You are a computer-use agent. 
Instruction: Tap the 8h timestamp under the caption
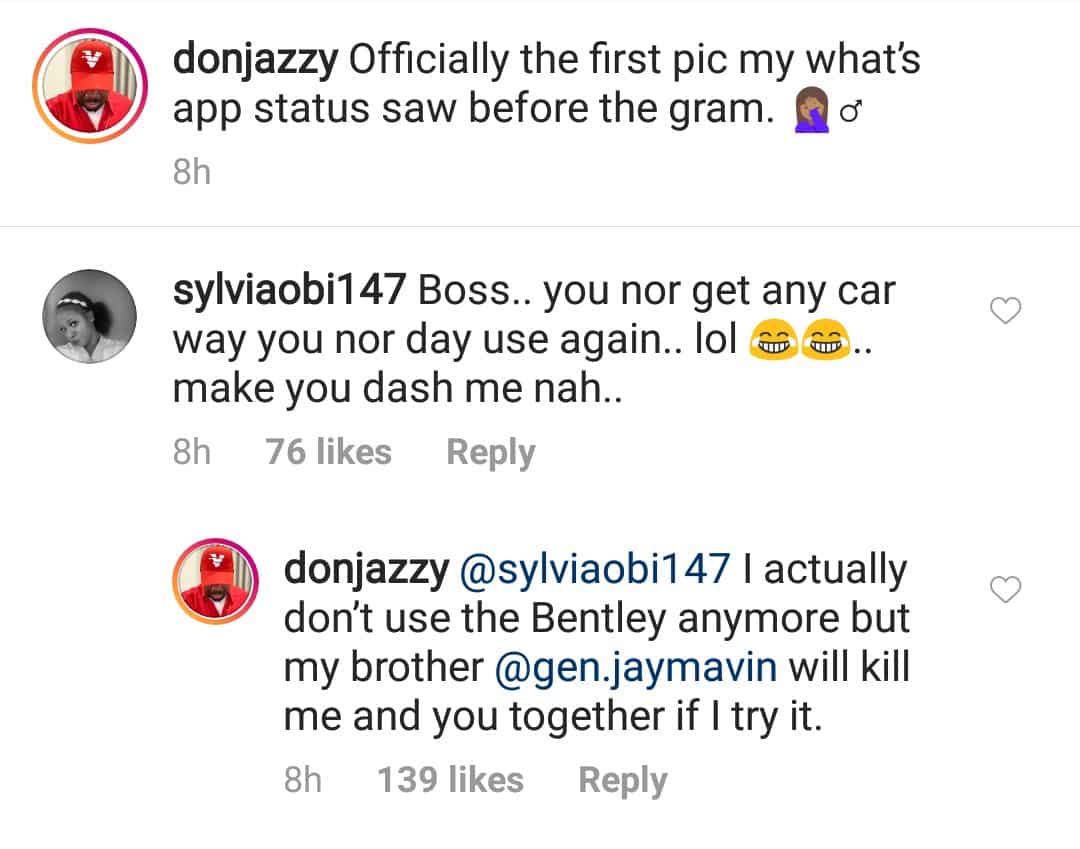[192, 172]
